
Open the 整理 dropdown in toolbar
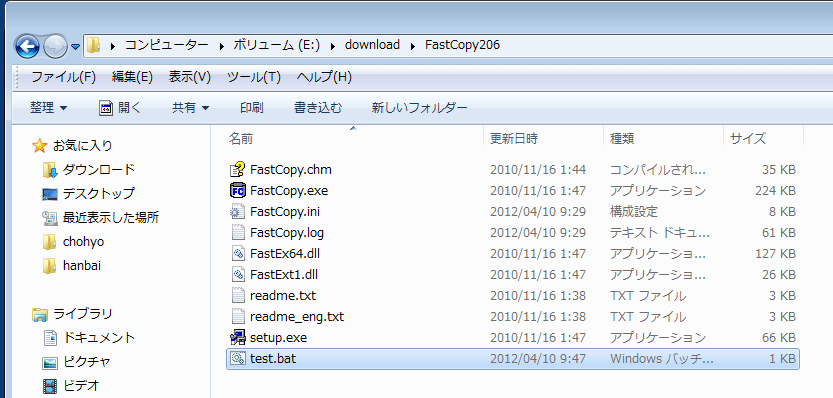(48, 108)
